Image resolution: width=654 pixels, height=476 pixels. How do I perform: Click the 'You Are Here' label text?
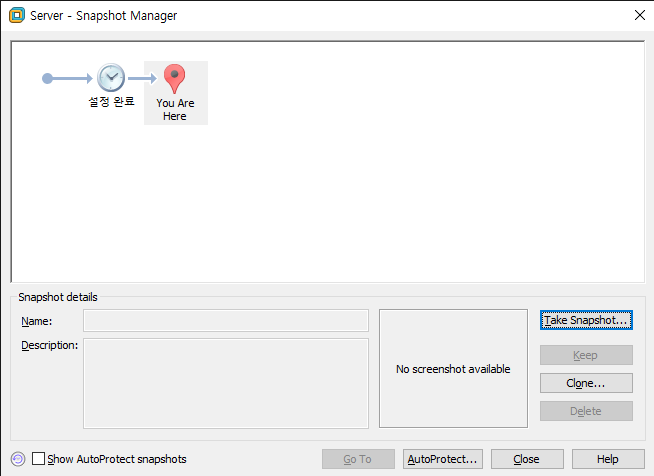coord(175,109)
